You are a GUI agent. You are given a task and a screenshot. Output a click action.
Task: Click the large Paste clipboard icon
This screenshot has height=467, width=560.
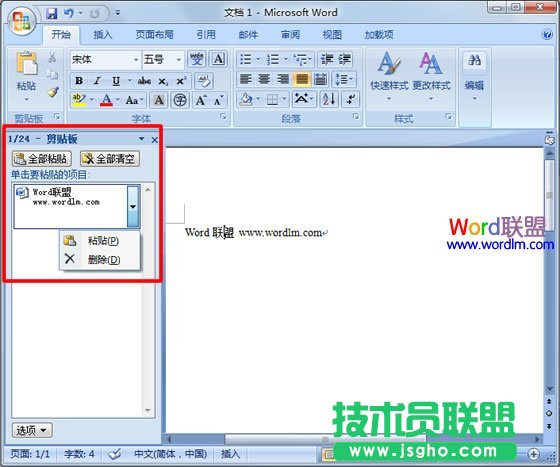[26, 64]
